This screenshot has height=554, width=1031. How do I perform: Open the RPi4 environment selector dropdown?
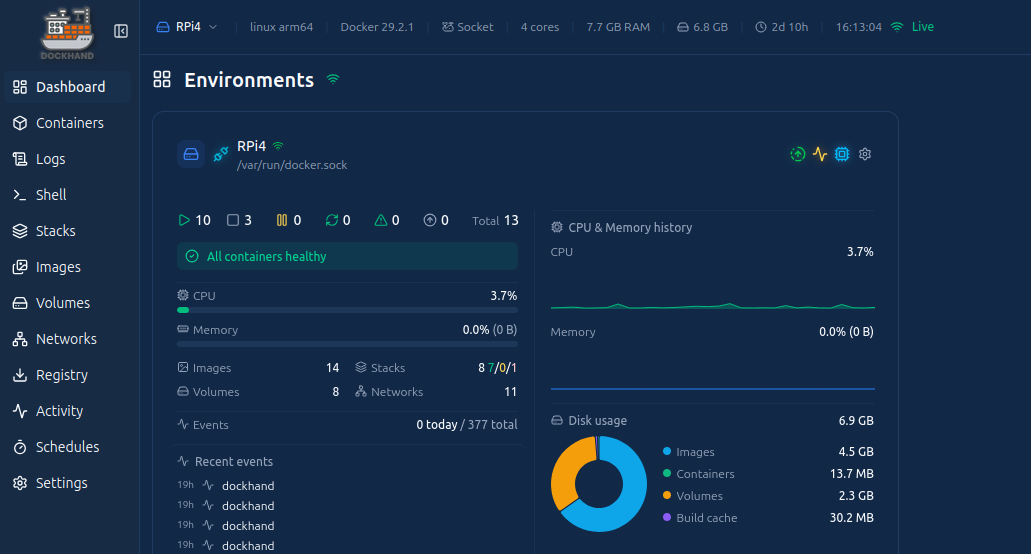point(187,27)
